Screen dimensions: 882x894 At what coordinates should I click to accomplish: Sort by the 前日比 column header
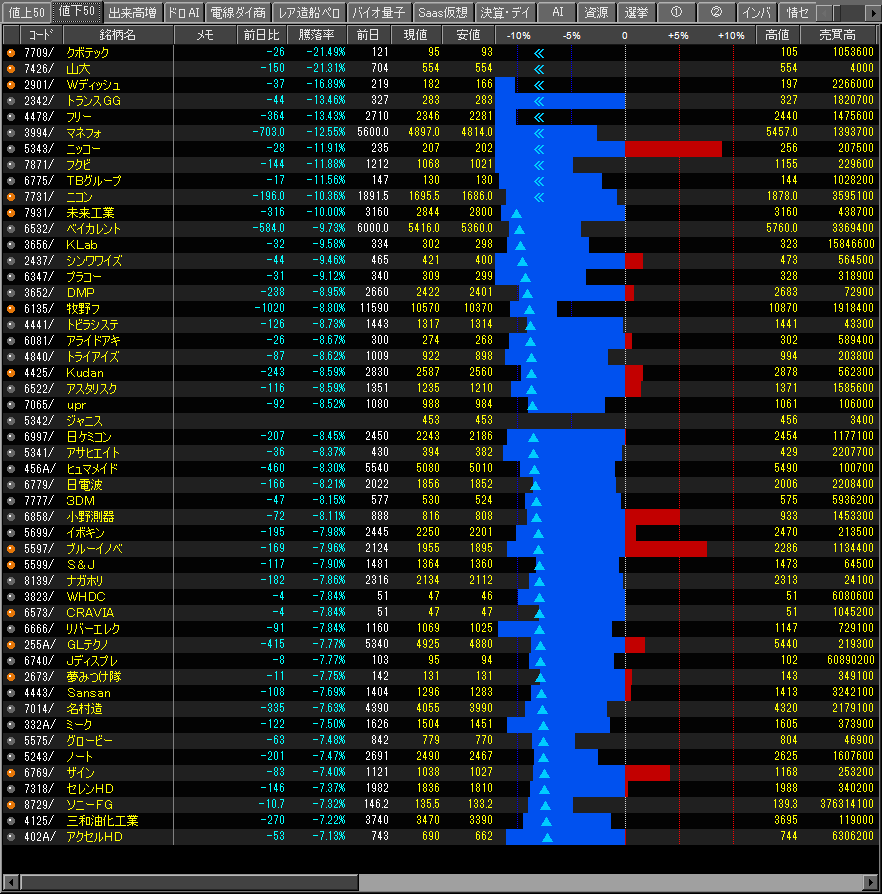pos(261,35)
